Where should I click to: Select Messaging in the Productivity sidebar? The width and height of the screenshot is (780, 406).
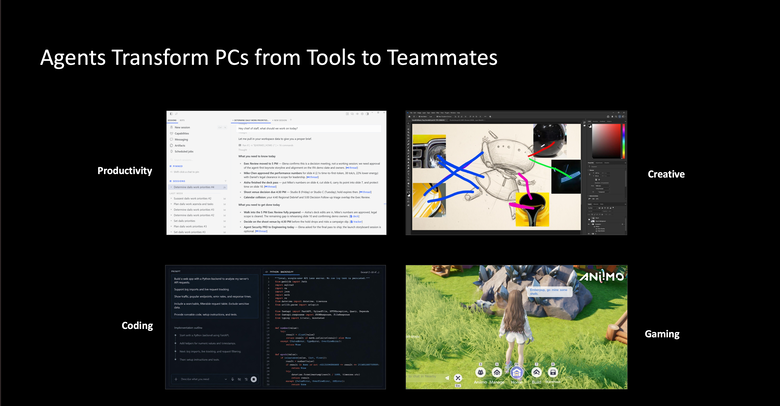pos(181,139)
